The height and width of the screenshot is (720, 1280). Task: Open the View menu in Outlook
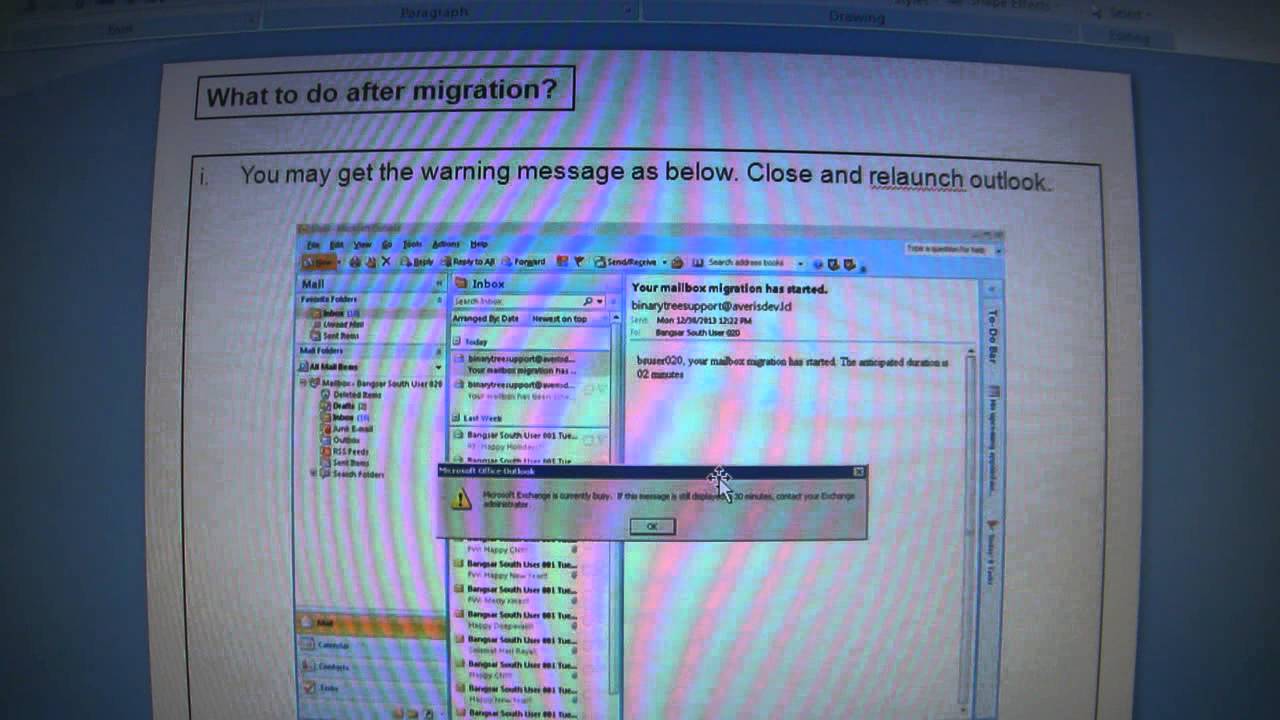point(362,244)
